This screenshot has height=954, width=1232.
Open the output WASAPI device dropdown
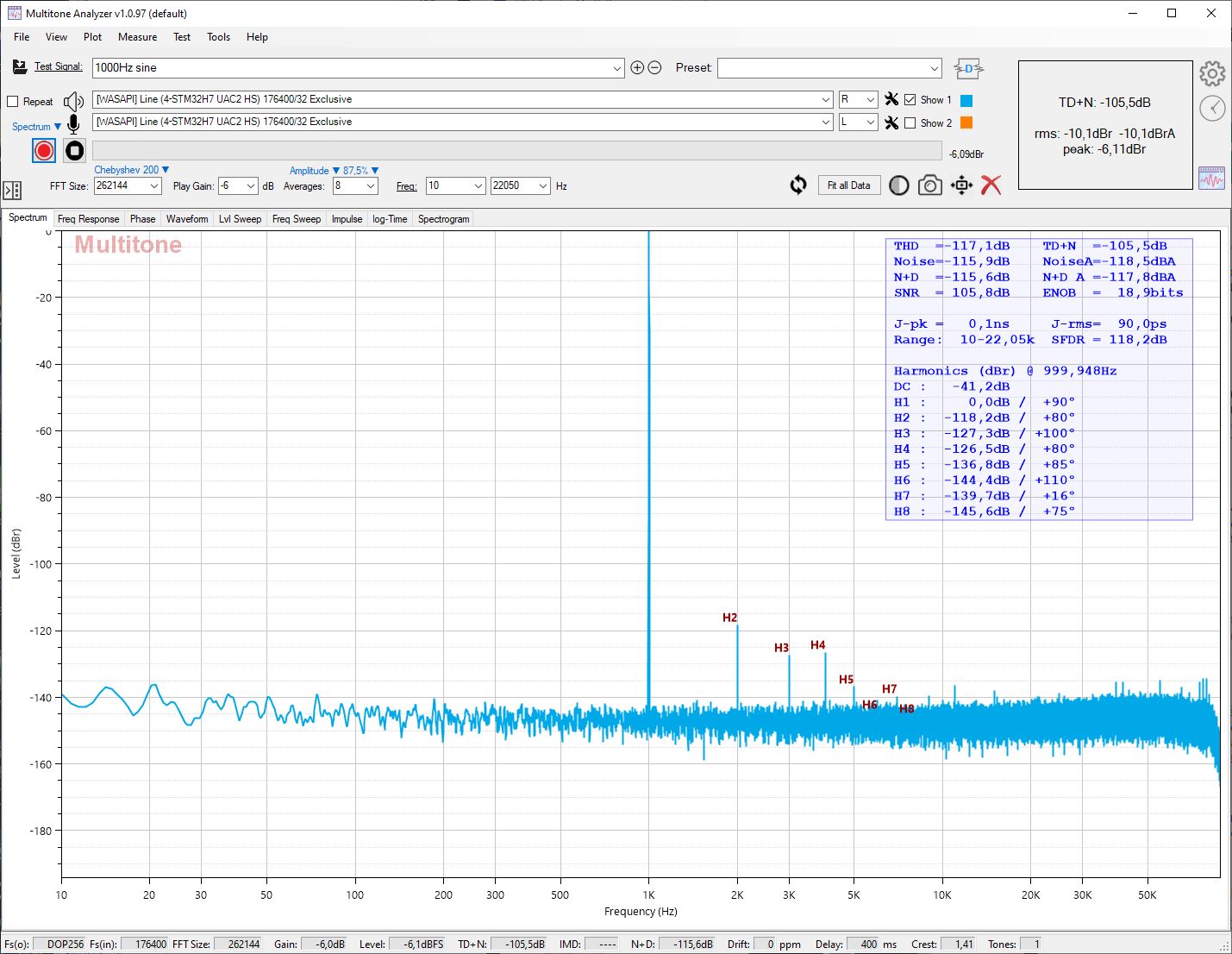tap(463, 99)
